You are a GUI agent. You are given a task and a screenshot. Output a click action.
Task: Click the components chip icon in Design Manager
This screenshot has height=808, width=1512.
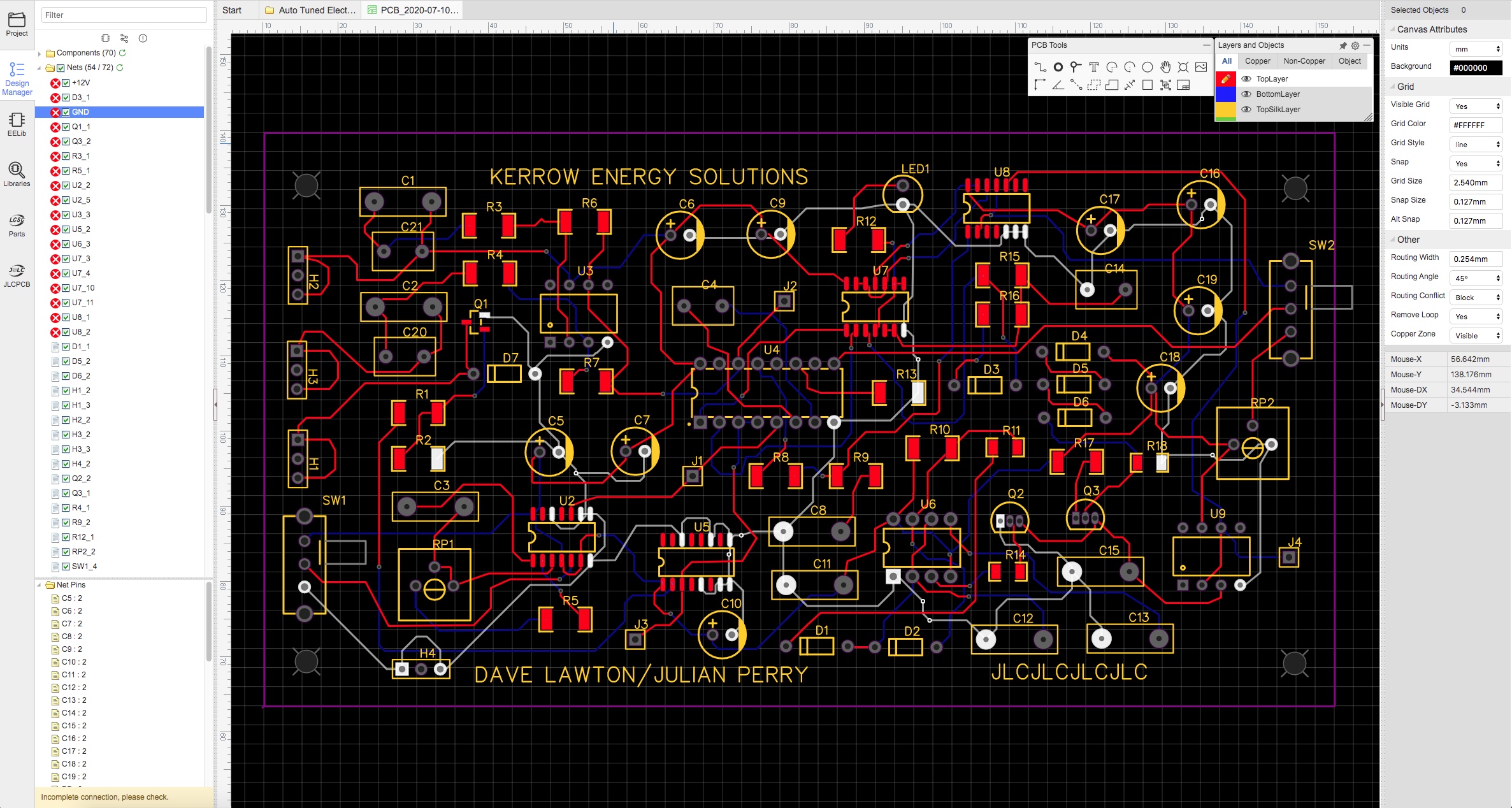(x=106, y=38)
